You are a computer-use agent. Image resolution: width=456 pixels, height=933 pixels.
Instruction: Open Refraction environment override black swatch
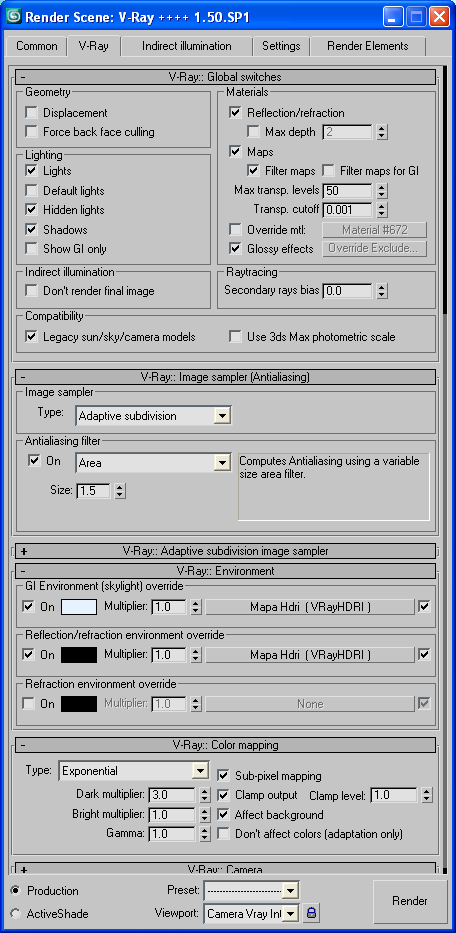pos(79,704)
